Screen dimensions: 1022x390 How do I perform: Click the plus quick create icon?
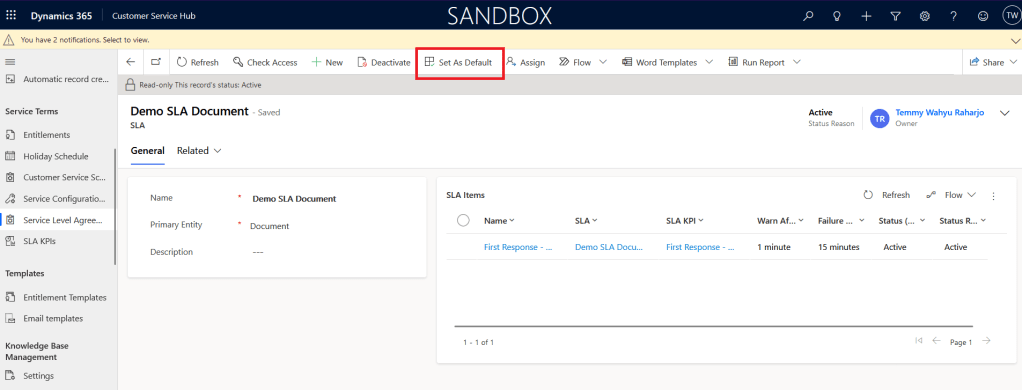point(866,16)
